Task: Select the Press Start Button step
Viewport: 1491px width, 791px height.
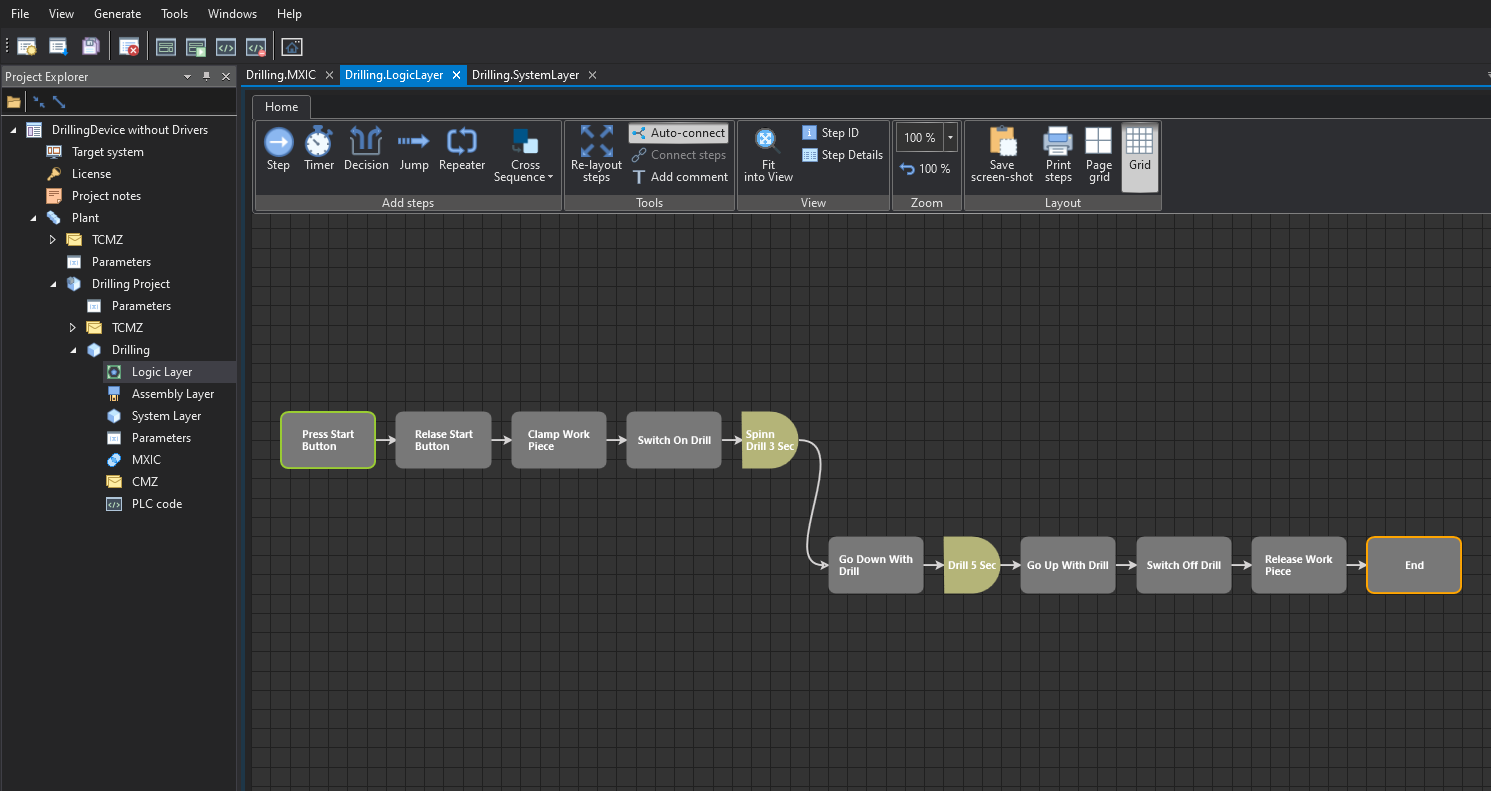Action: [x=328, y=440]
